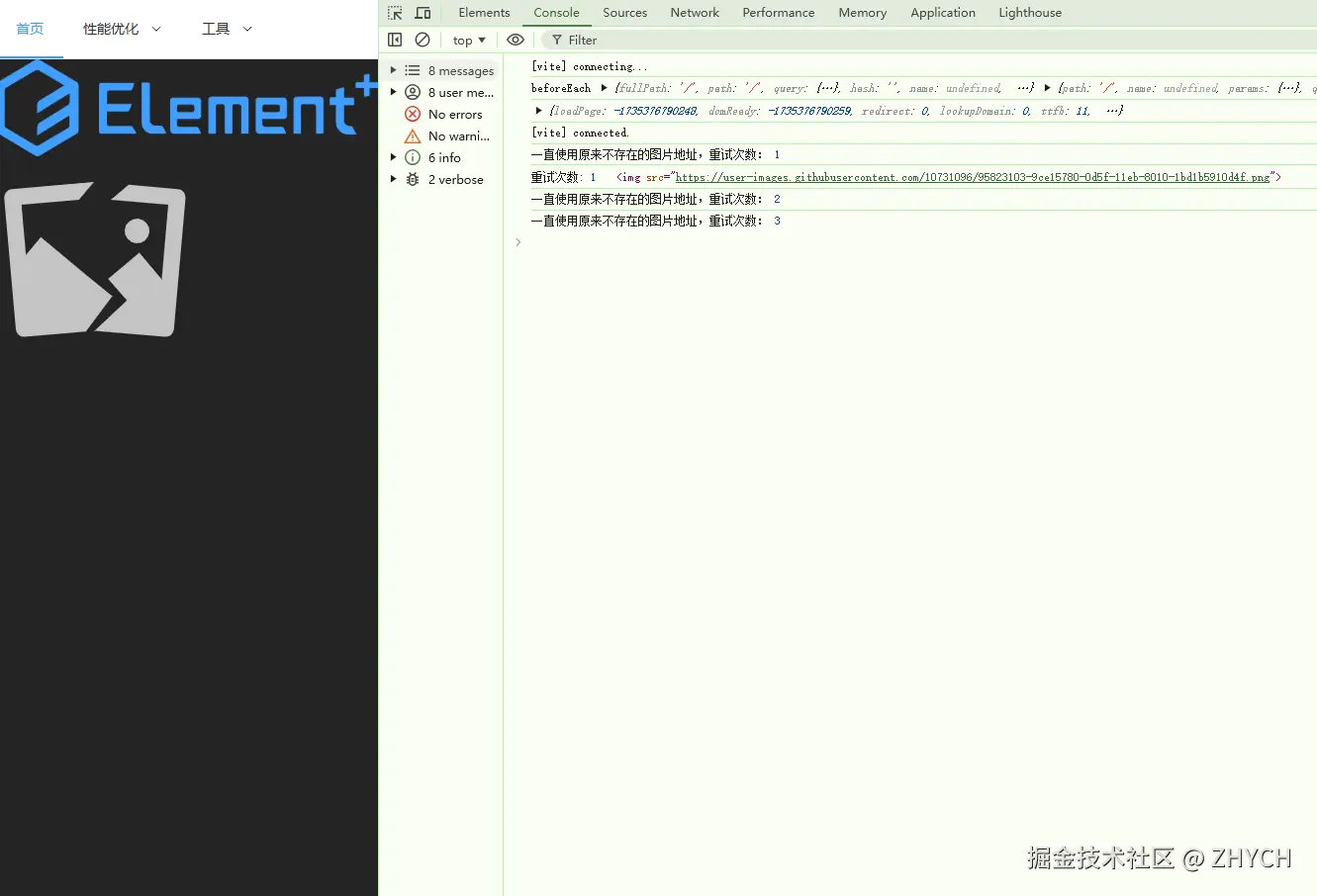The image size is (1317, 896).
Task: Click the info circle icon
Action: tap(413, 157)
